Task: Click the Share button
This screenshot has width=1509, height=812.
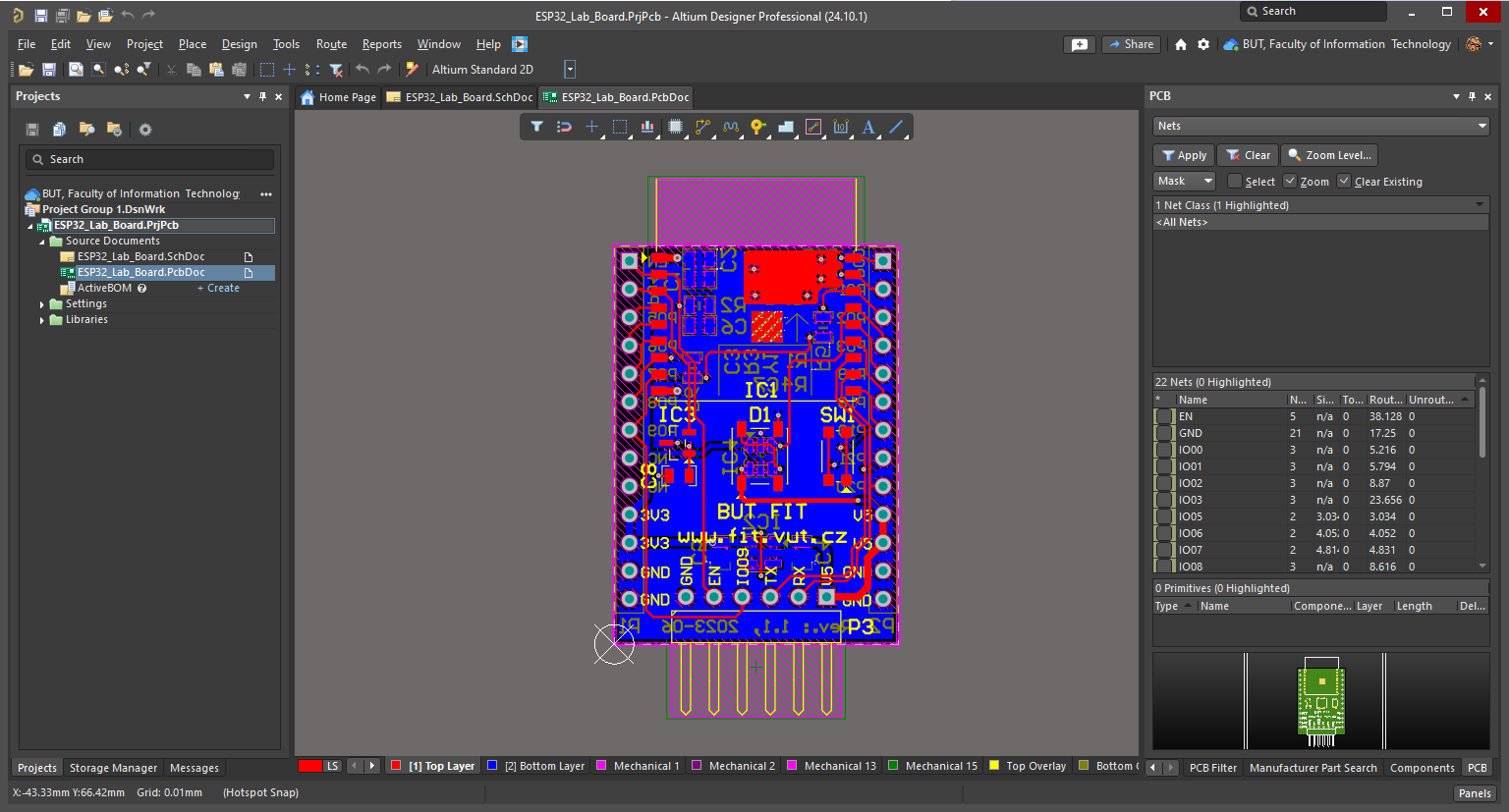Action: (1131, 44)
